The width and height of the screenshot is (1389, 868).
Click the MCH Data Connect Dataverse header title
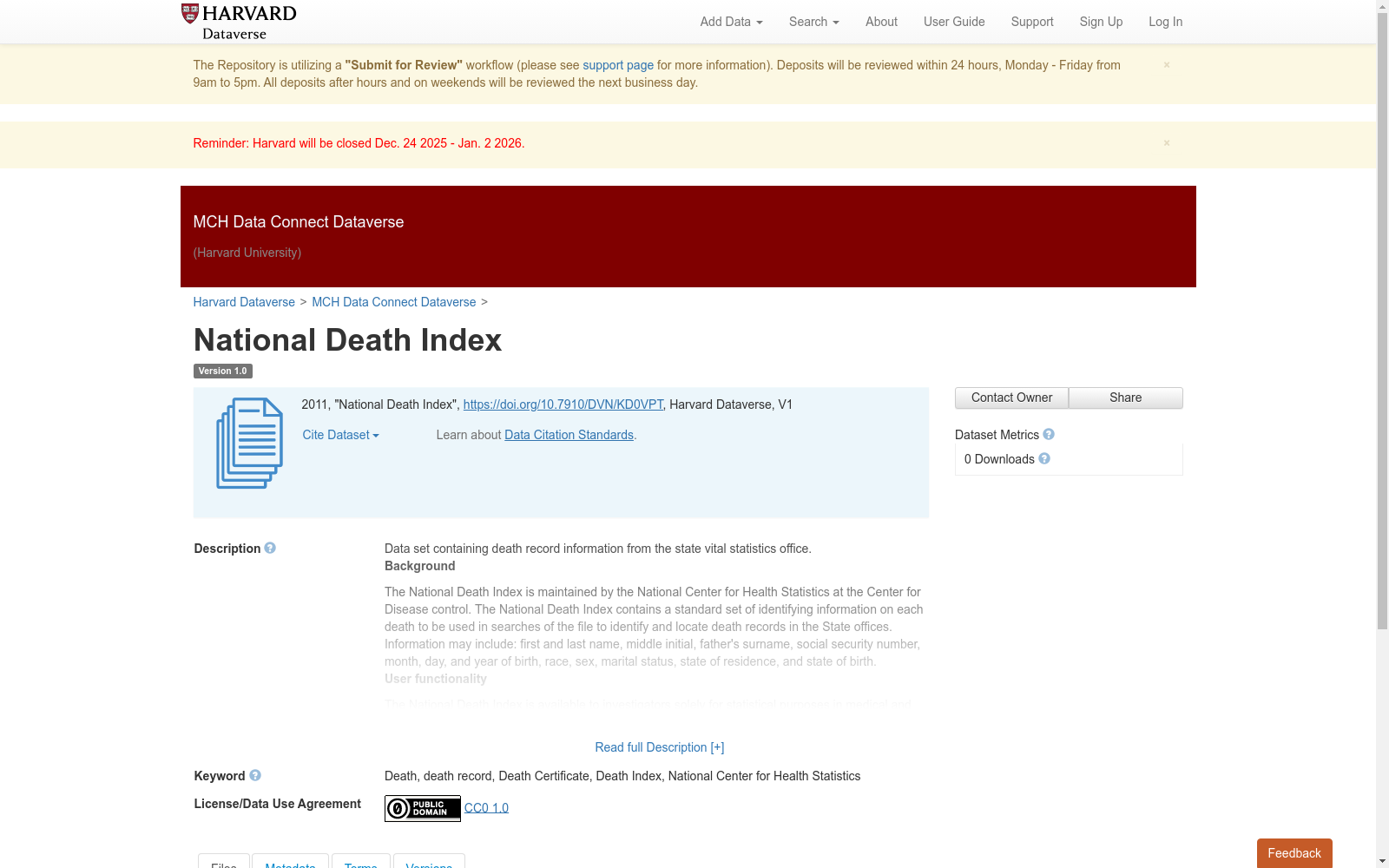[299, 222]
